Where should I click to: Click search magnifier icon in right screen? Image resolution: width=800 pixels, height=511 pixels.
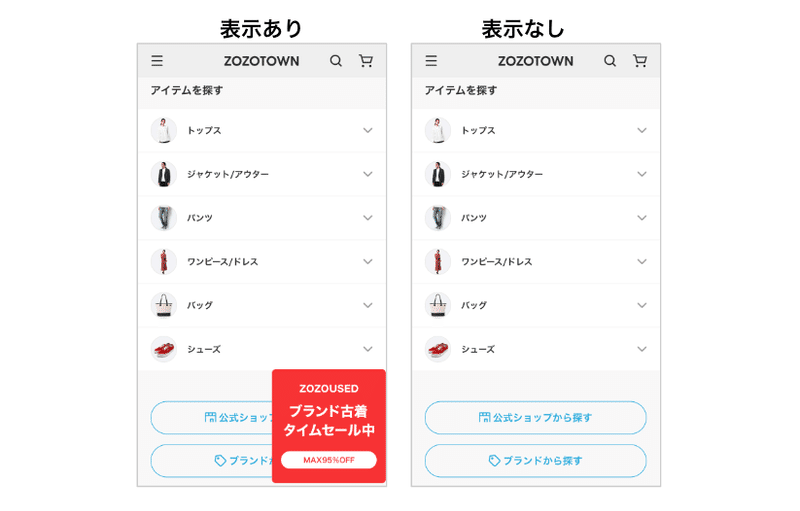[610, 61]
